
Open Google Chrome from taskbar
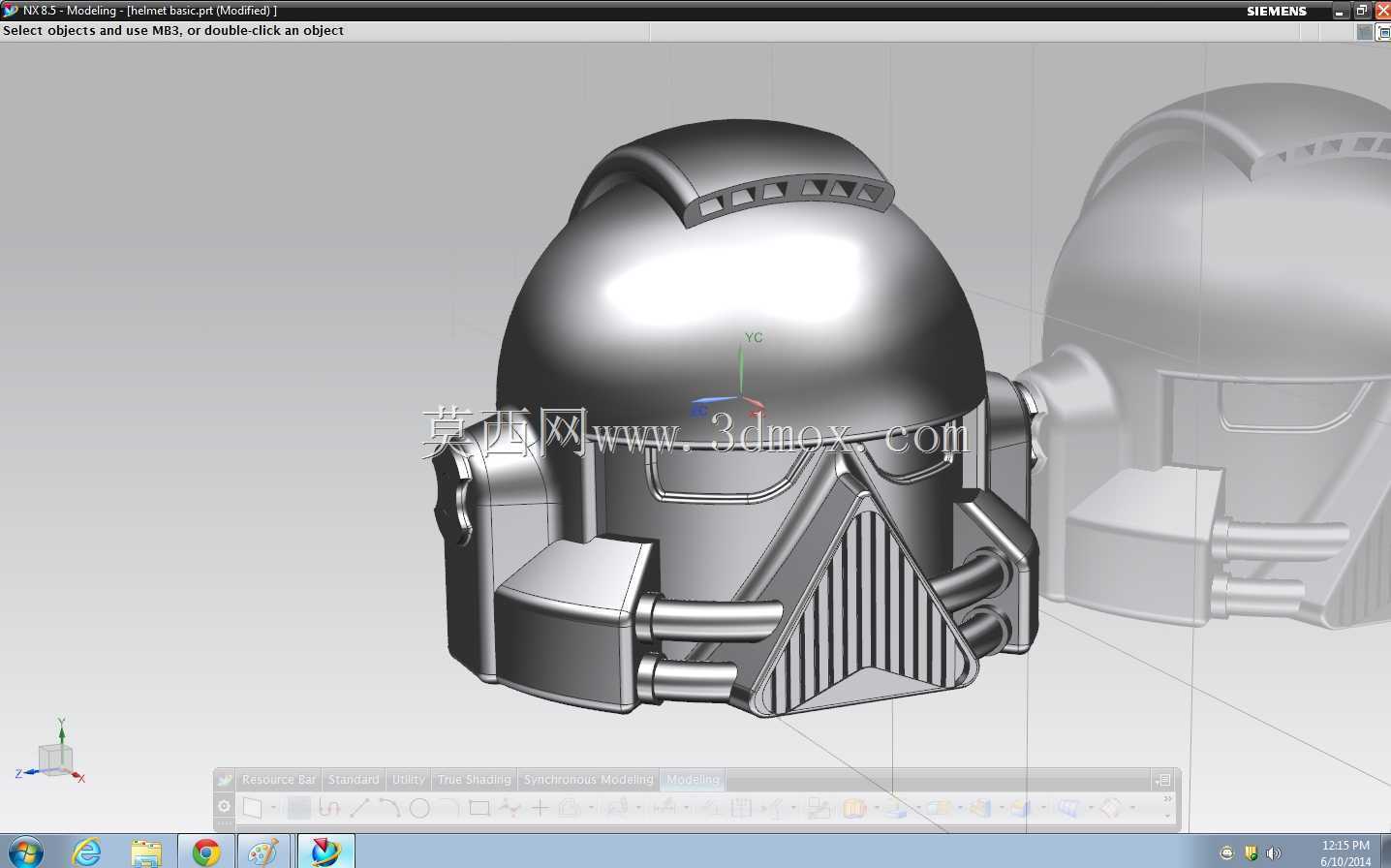[205, 852]
